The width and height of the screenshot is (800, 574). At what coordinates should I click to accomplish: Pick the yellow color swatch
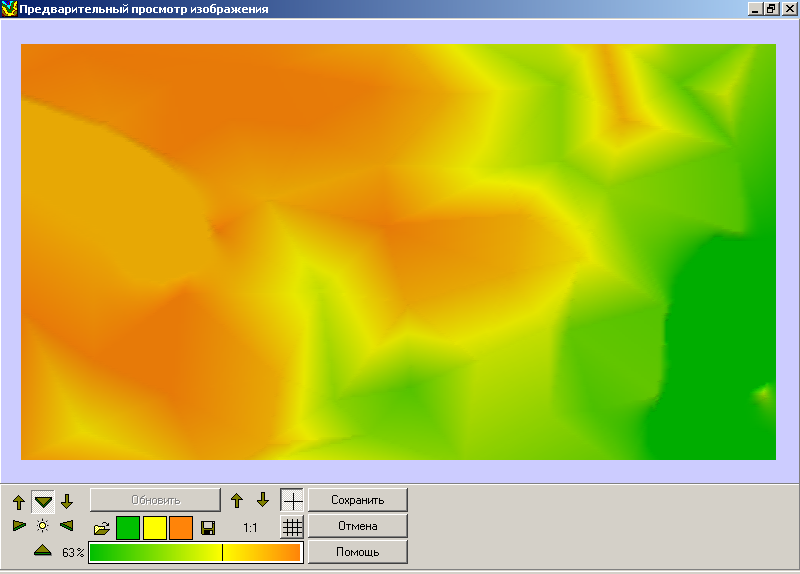(x=155, y=528)
